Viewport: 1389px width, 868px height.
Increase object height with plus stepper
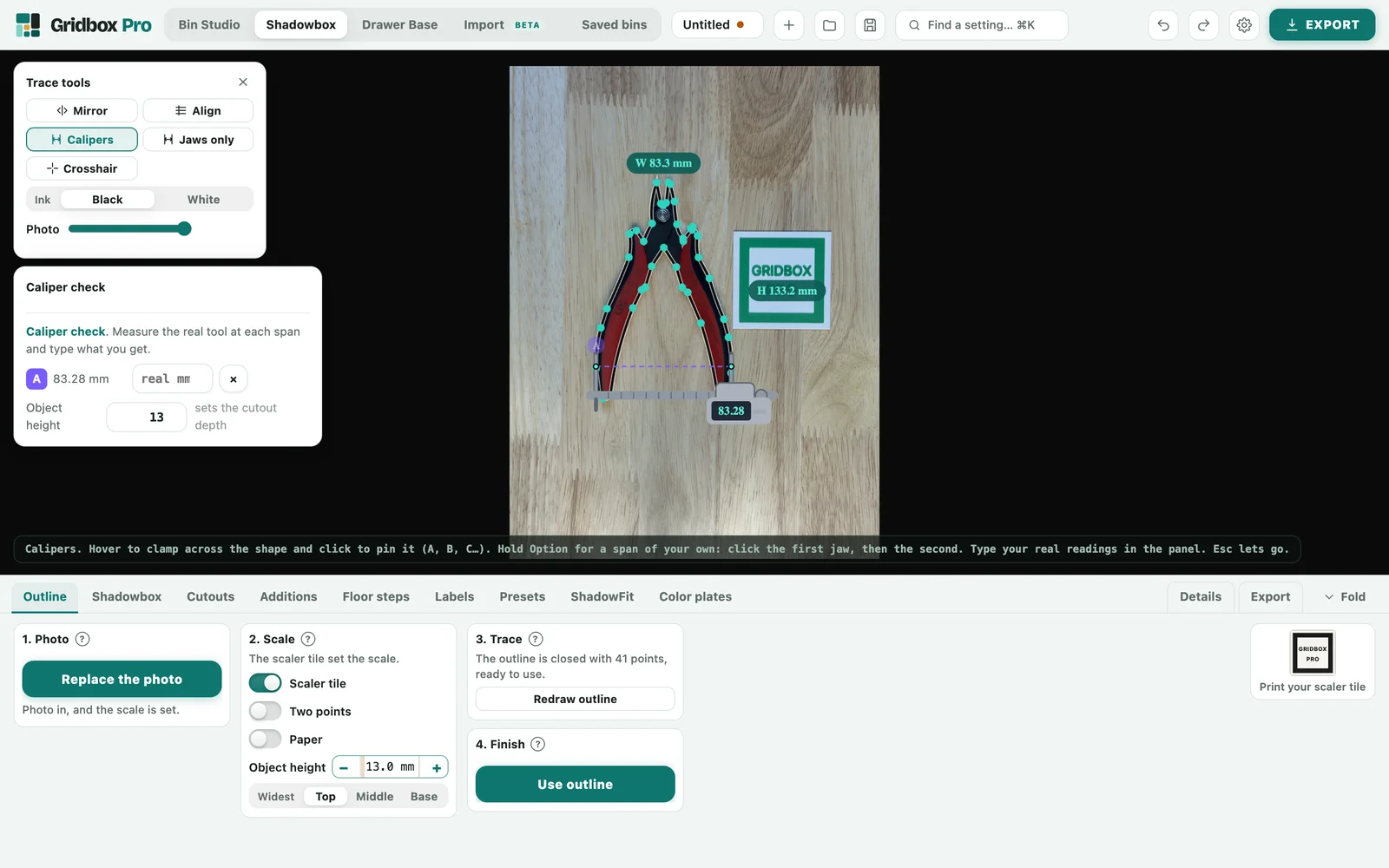(x=436, y=767)
